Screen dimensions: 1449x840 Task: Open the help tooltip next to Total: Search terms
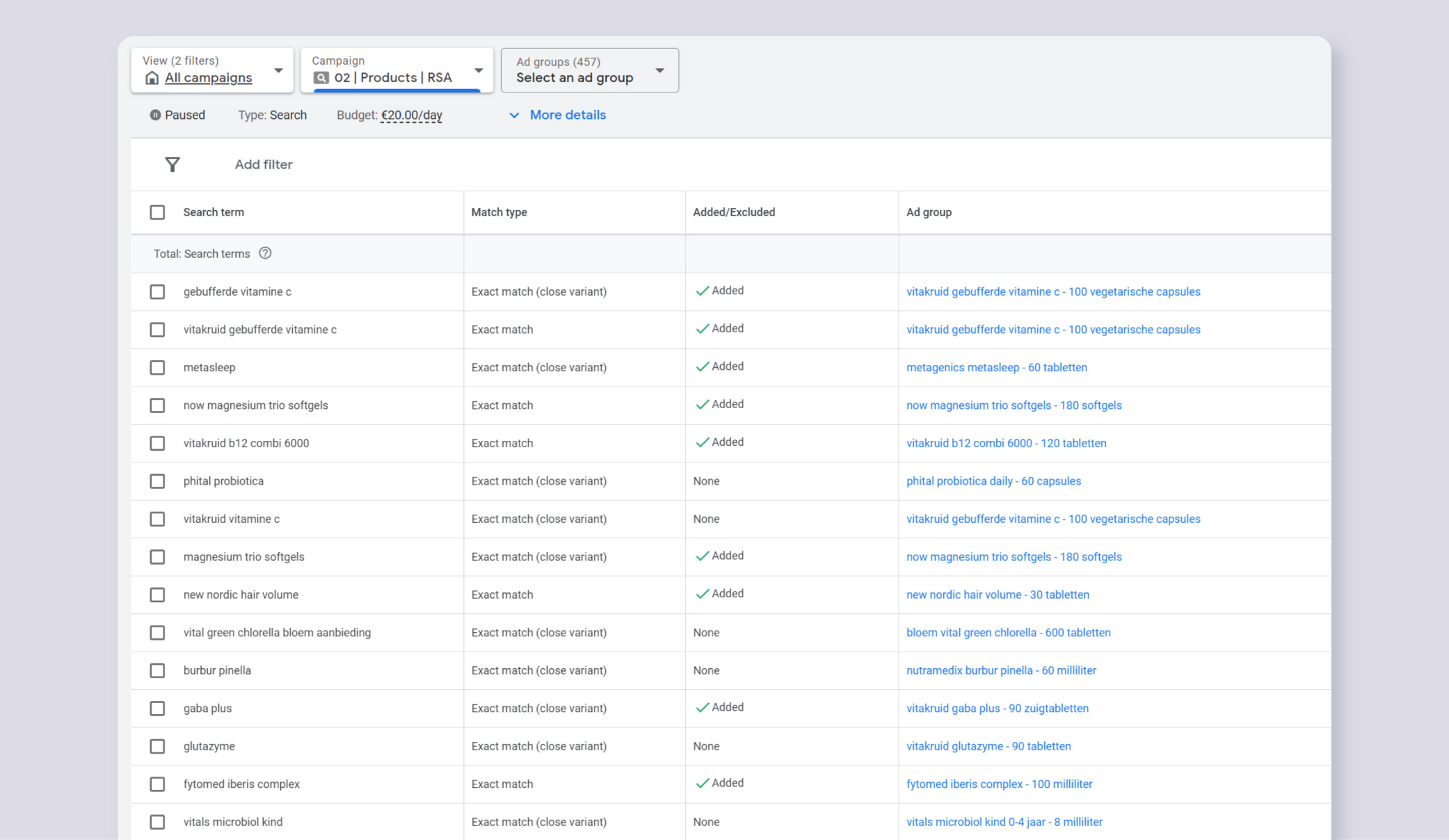pyautogui.click(x=265, y=253)
